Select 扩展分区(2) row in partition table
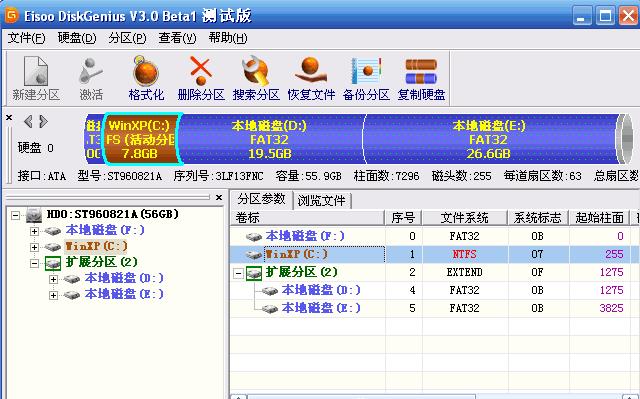This screenshot has width=640, height=399. pos(435,272)
